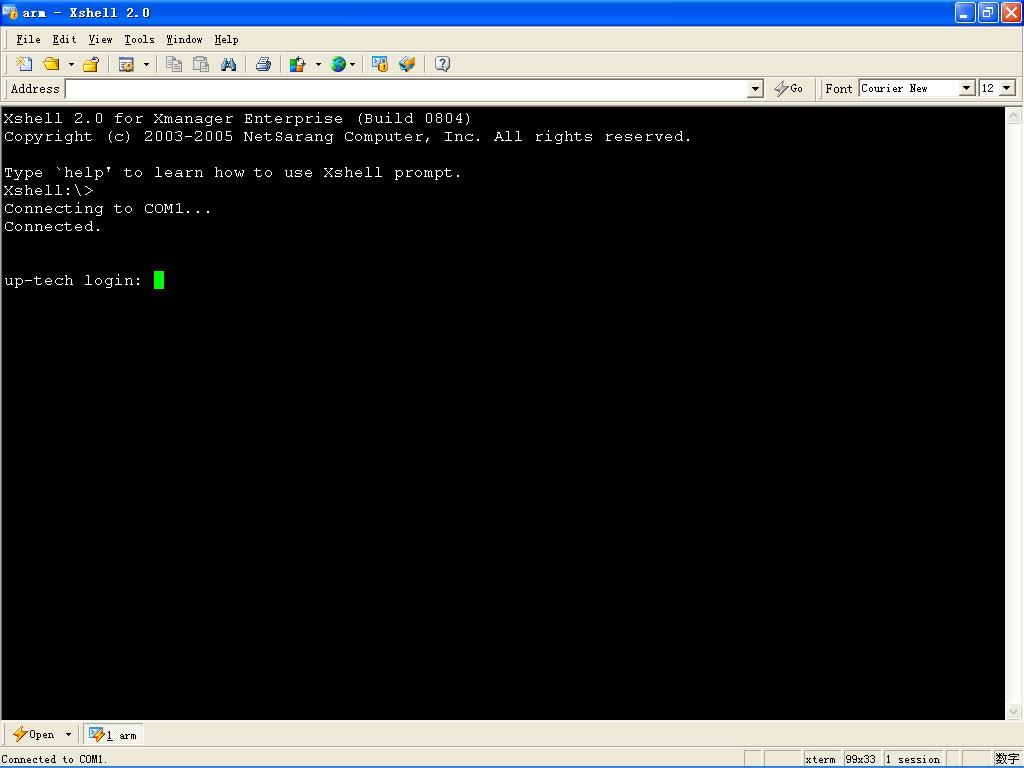This screenshot has height=768, width=1024.
Task: Click inside the Address input field
Action: [406, 89]
